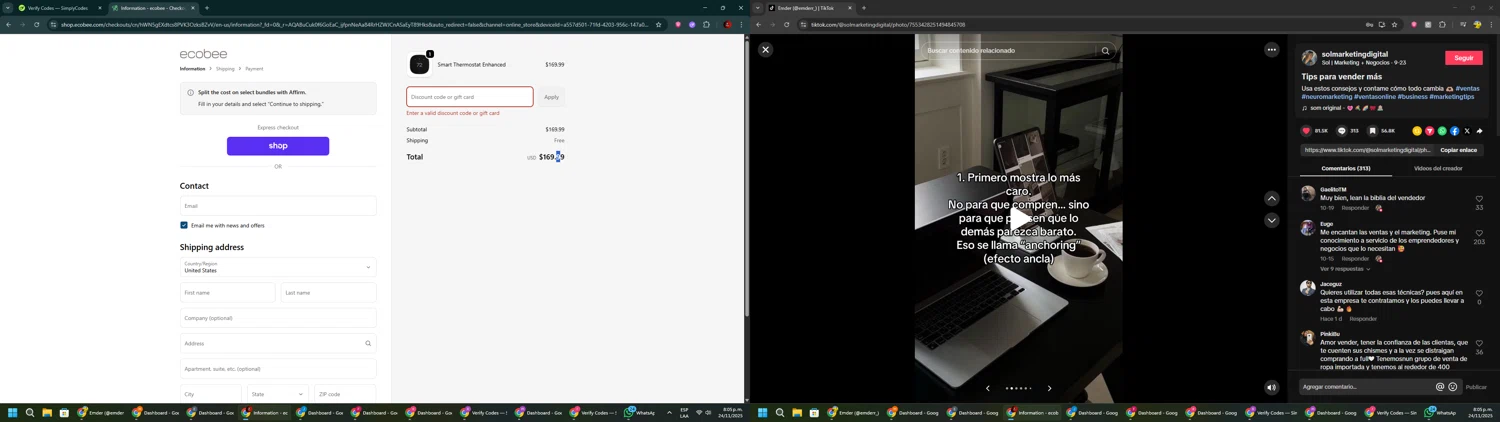Image resolution: width=1500 pixels, height=422 pixels.
Task: Click the search magnifier in related content bar
Action: 1105,50
